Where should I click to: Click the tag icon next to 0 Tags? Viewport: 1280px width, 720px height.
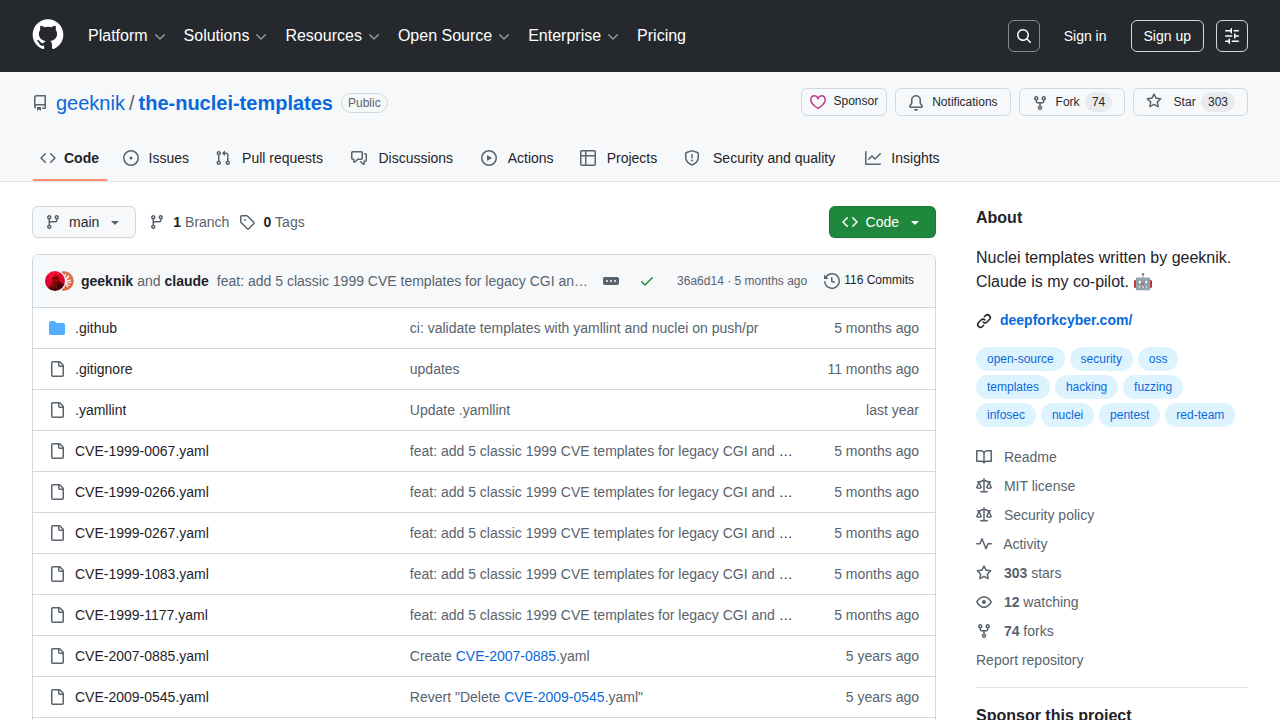pyautogui.click(x=247, y=222)
